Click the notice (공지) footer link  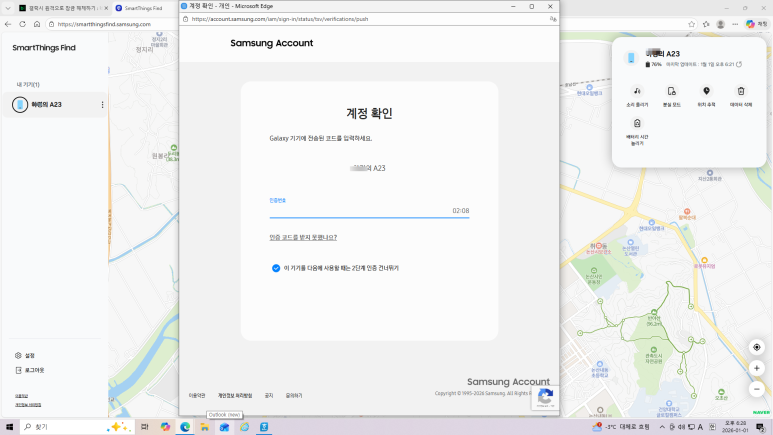269,396
